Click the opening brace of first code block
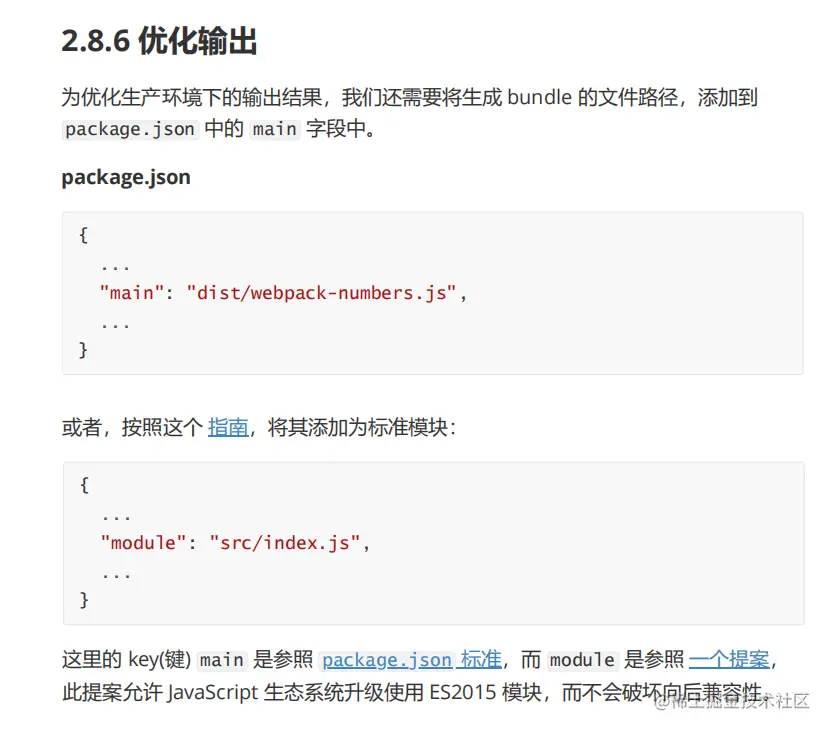Image resolution: width=831 pixels, height=732 pixels. pos(83,235)
